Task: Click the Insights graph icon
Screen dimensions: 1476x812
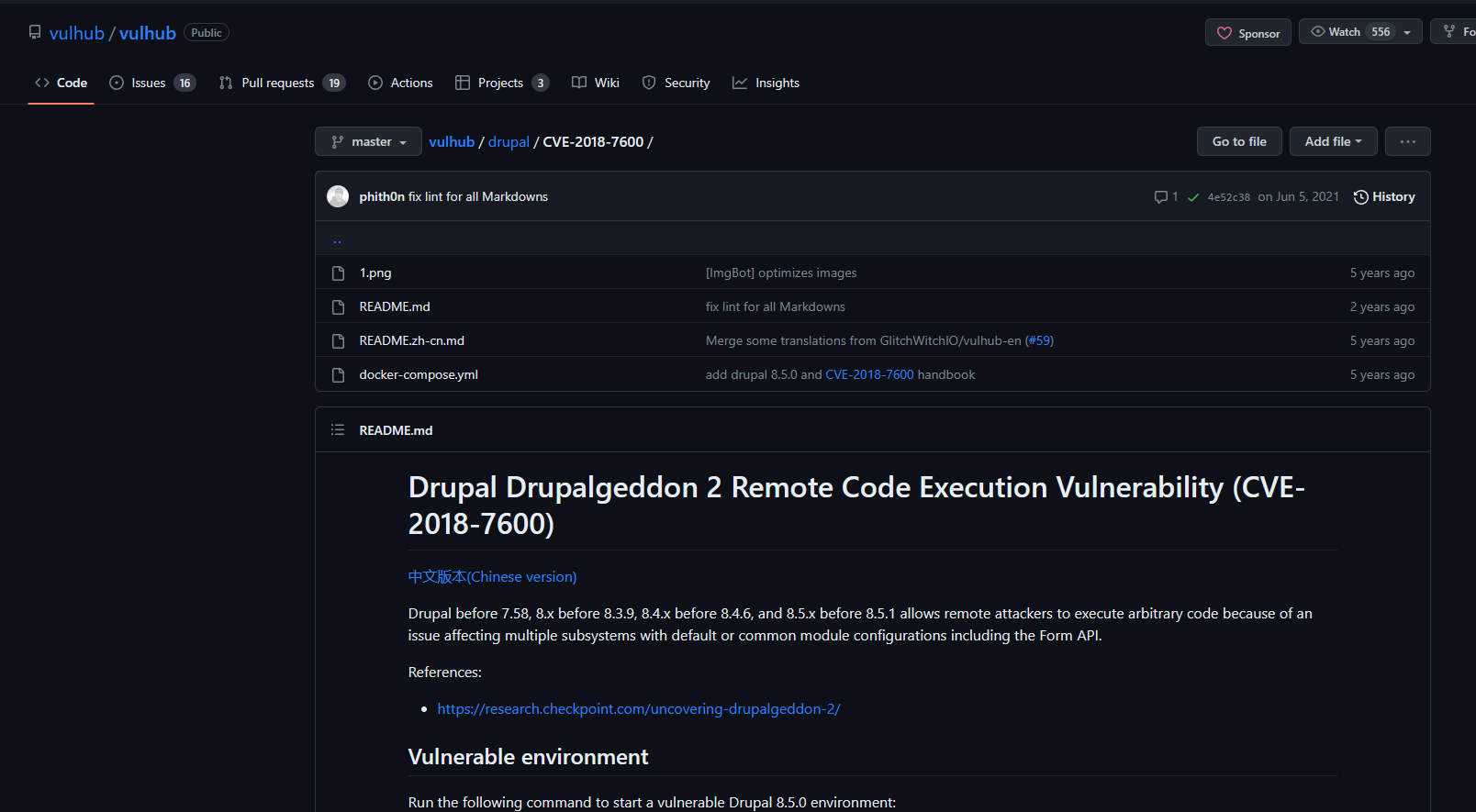Action: point(740,83)
